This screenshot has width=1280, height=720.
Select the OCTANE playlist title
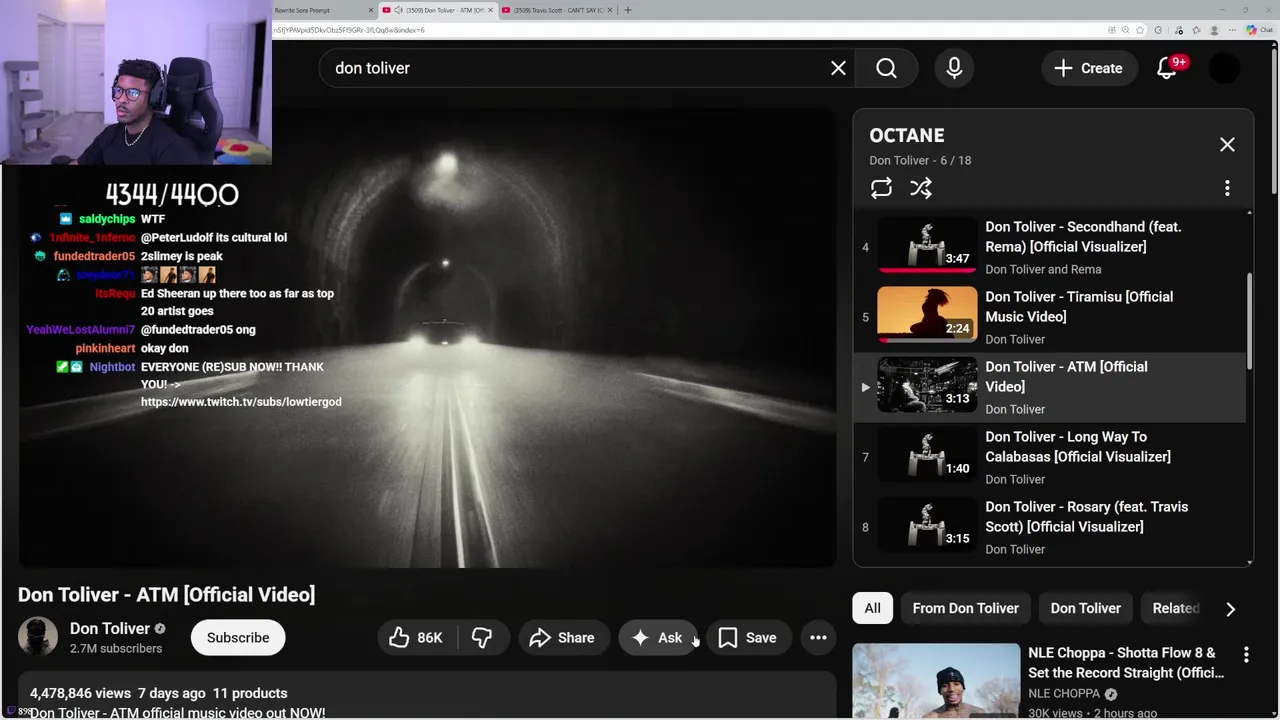click(x=907, y=135)
